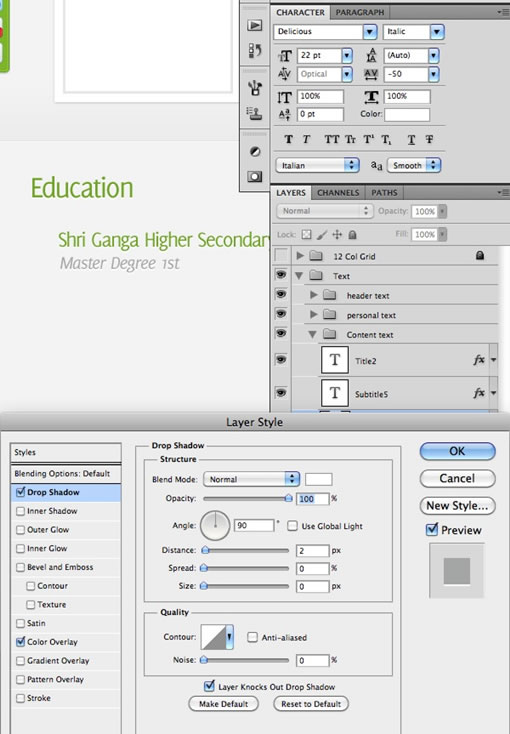Click the Faux Bold style icon
The image size is (510, 734).
(x=288, y=139)
